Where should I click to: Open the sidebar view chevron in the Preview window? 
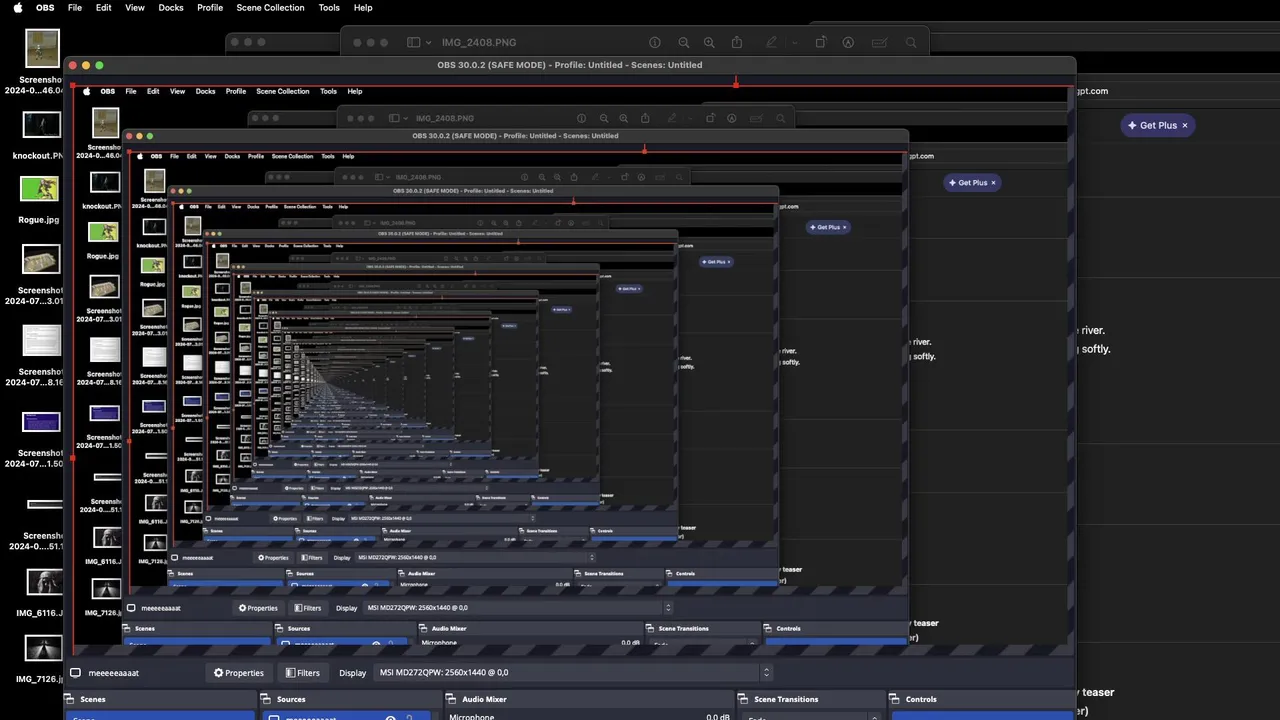[x=428, y=43]
